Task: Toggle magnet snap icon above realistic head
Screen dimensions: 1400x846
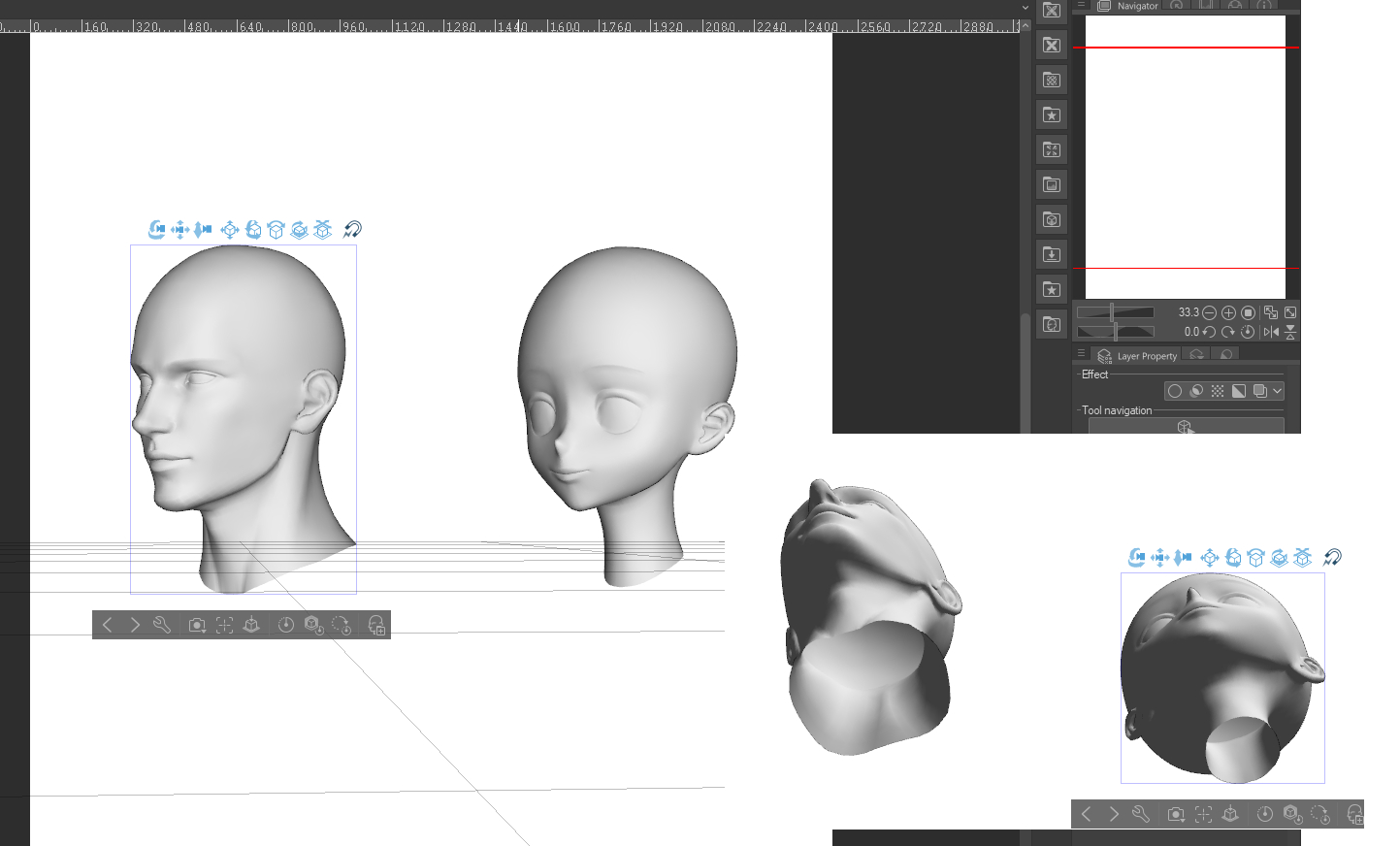Action: coord(352,230)
